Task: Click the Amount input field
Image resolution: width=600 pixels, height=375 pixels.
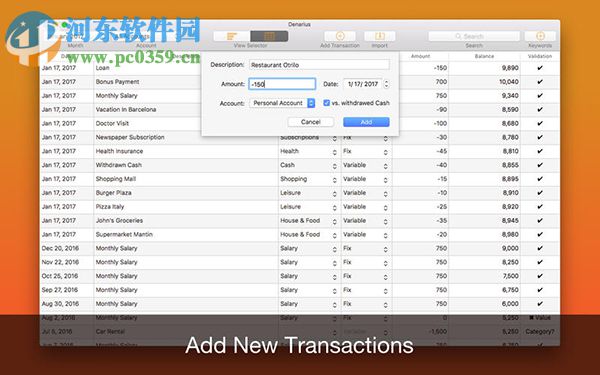Action: pyautogui.click(x=282, y=84)
